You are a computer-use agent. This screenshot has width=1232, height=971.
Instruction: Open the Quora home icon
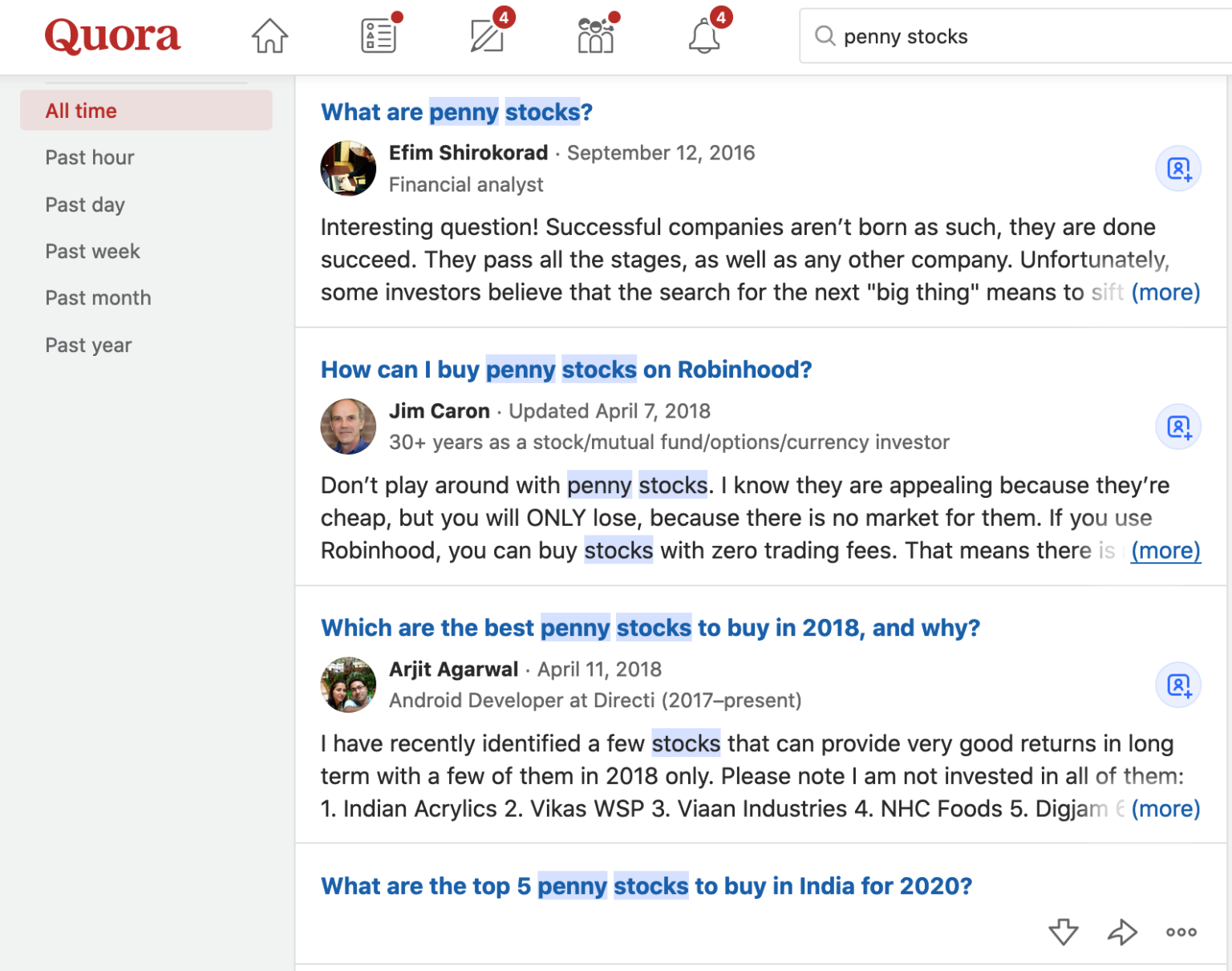coord(269,35)
